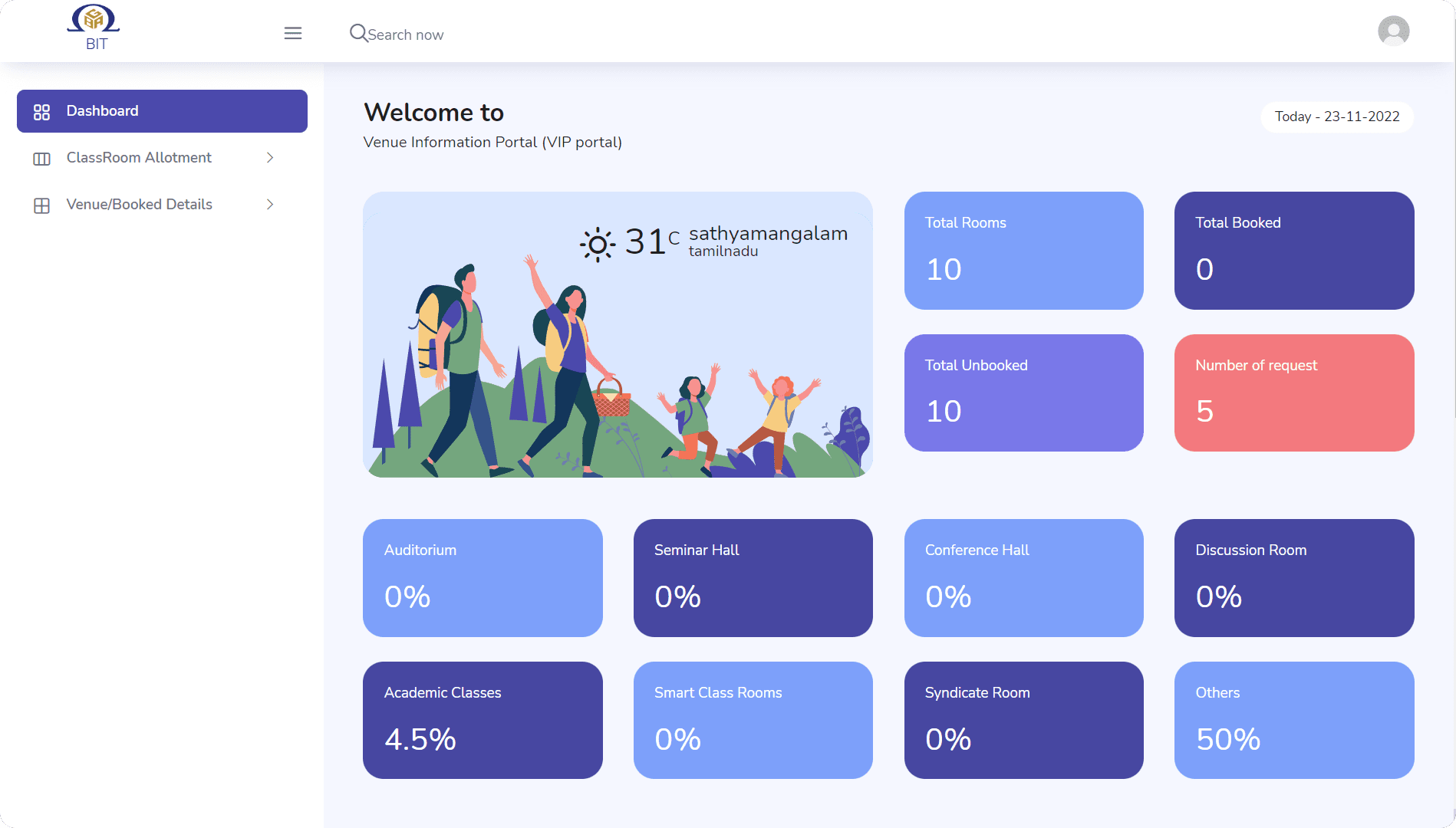The width and height of the screenshot is (1456, 828).
Task: Select the Discussion Room usage card
Action: (1294, 578)
